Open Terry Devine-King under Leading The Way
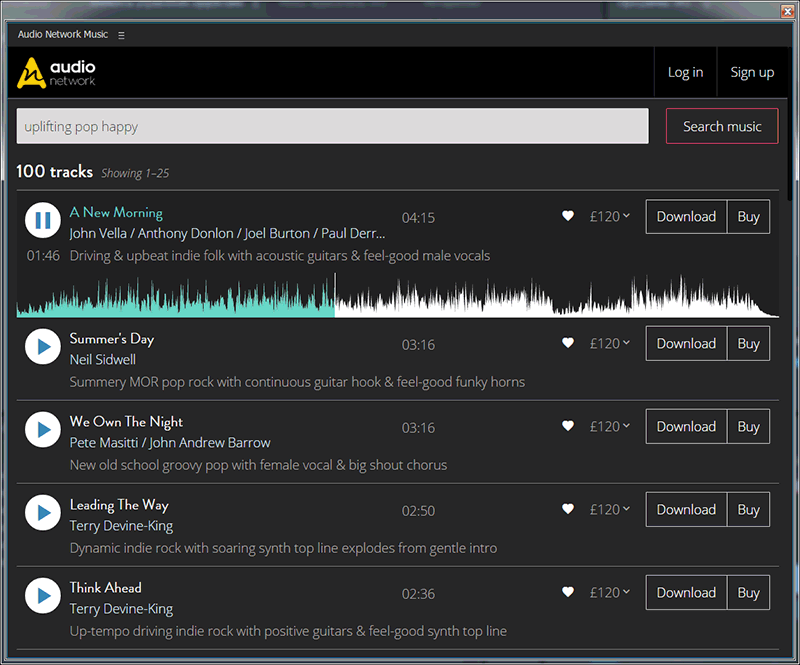This screenshot has height=665, width=800. pyautogui.click(x=121, y=526)
